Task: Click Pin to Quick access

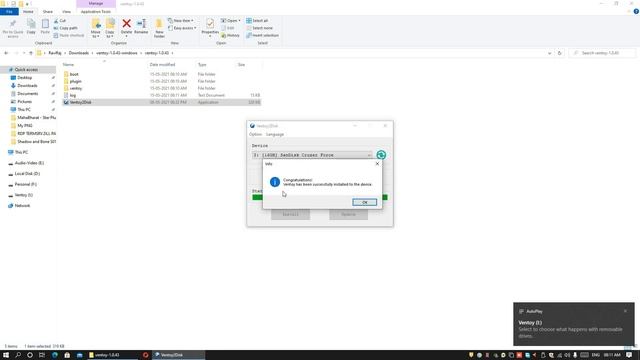Action: click(13, 29)
